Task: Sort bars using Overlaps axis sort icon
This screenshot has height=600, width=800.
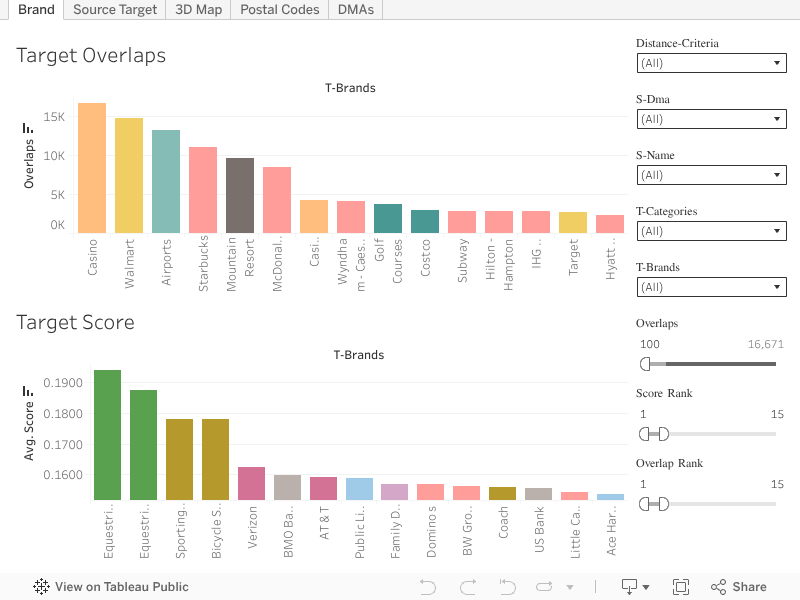Action: point(29,128)
